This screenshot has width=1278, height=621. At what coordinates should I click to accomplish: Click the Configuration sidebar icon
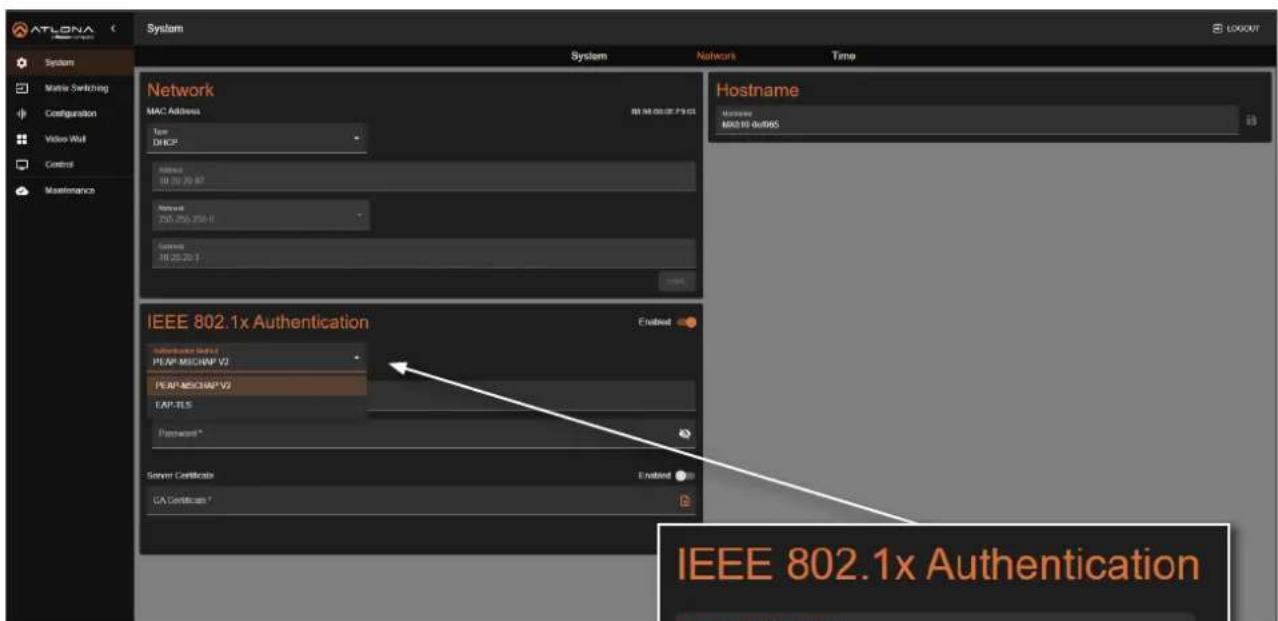[21, 114]
